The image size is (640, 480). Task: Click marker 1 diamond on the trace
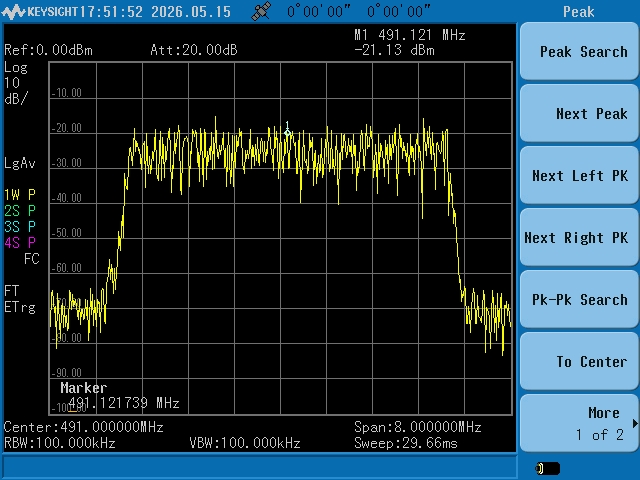(x=287, y=132)
